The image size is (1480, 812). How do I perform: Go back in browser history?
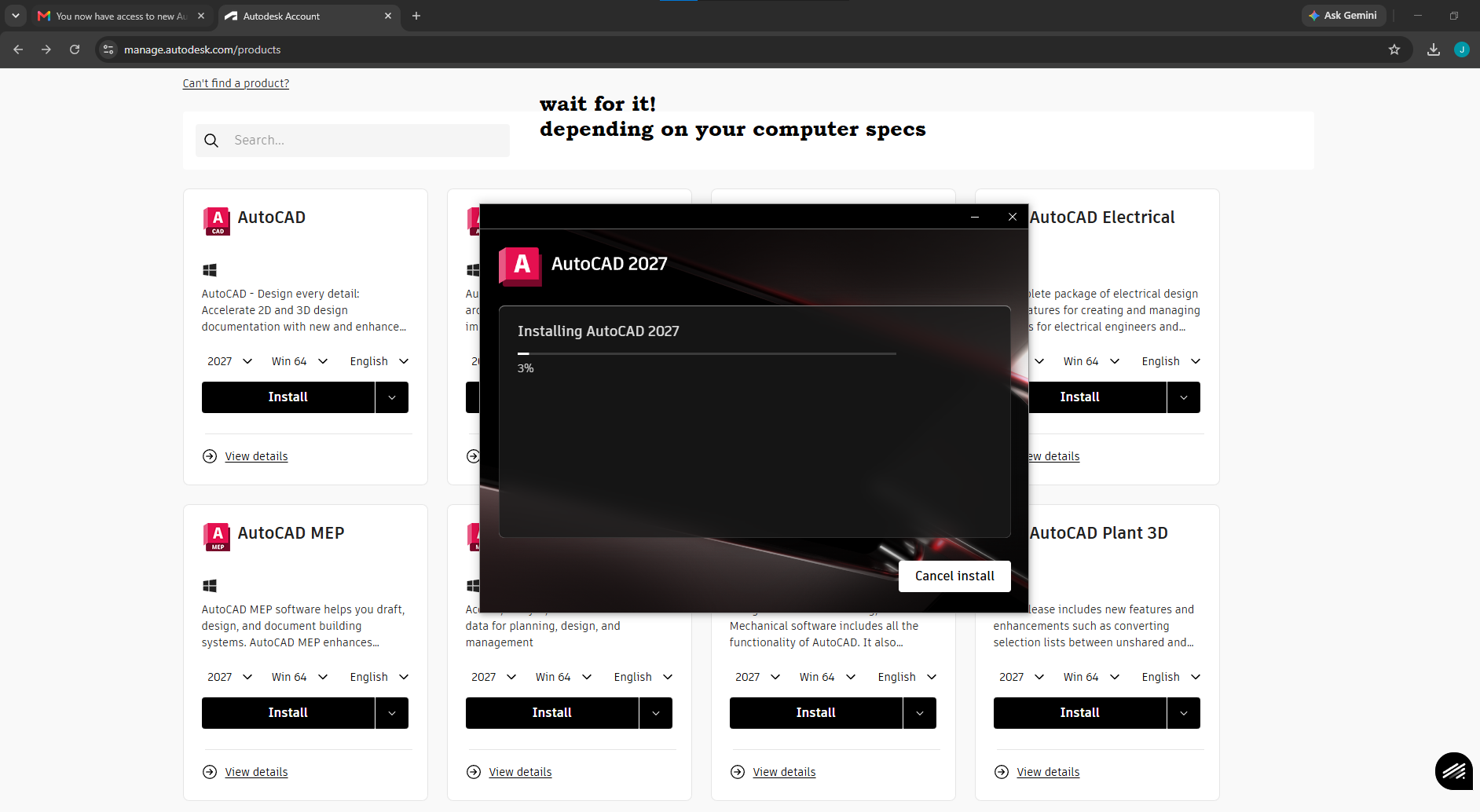[x=18, y=49]
